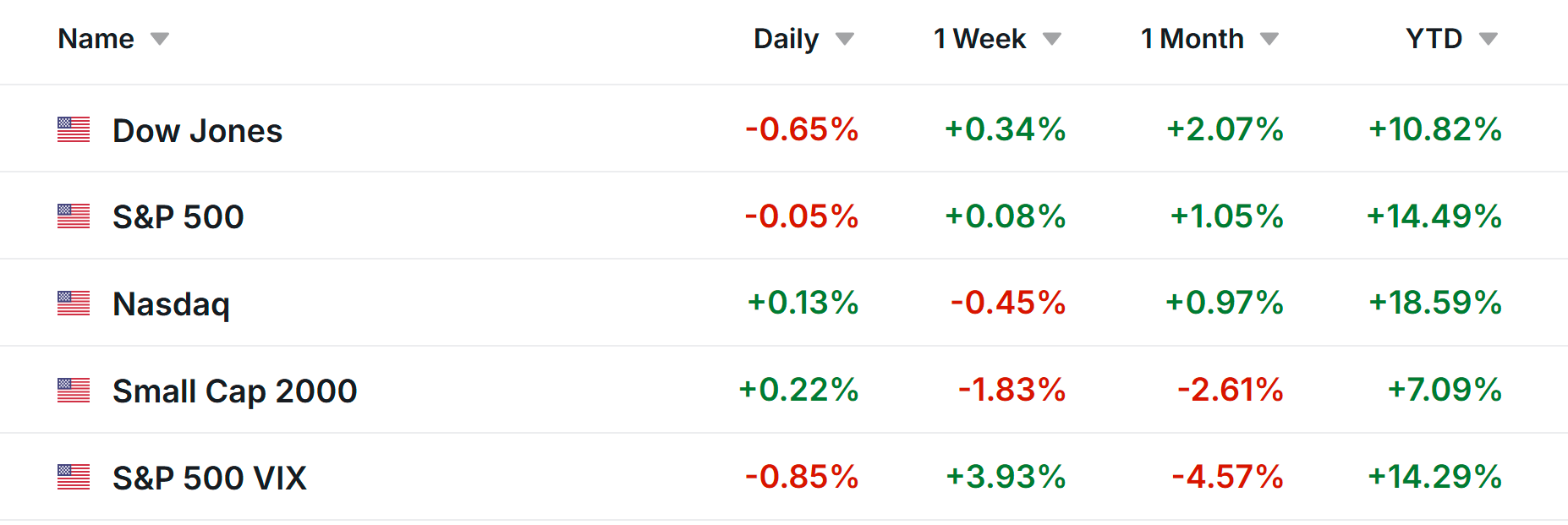Click the 1 Month column header label
The width and height of the screenshot is (1568, 525).
click(x=1192, y=39)
